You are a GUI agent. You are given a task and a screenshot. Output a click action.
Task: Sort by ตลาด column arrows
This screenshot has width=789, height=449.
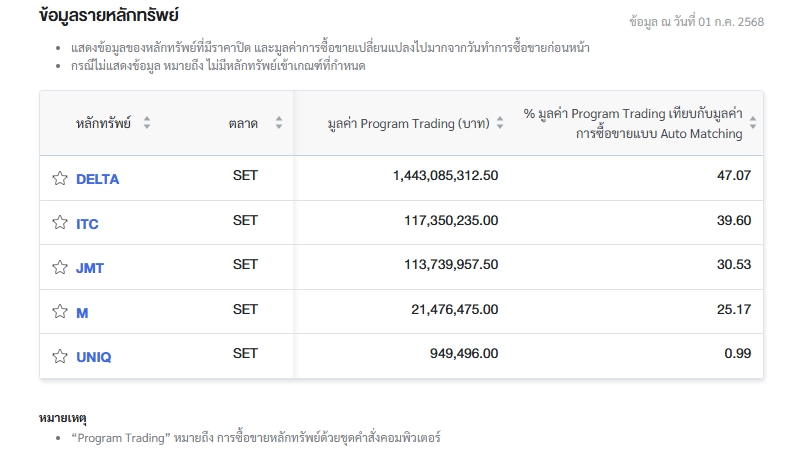pyautogui.click(x=279, y=123)
